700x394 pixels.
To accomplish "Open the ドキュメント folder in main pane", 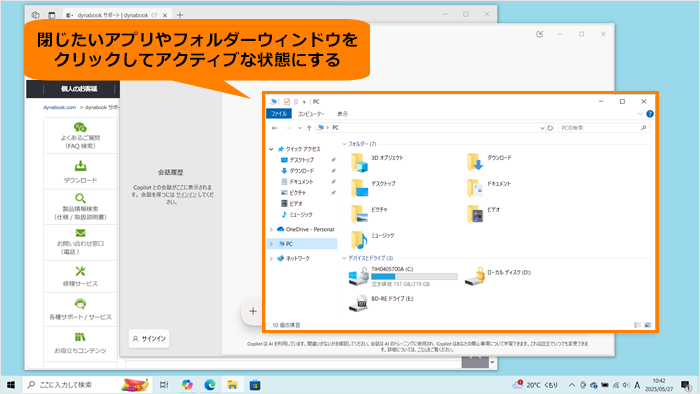I will pyautogui.click(x=489, y=188).
